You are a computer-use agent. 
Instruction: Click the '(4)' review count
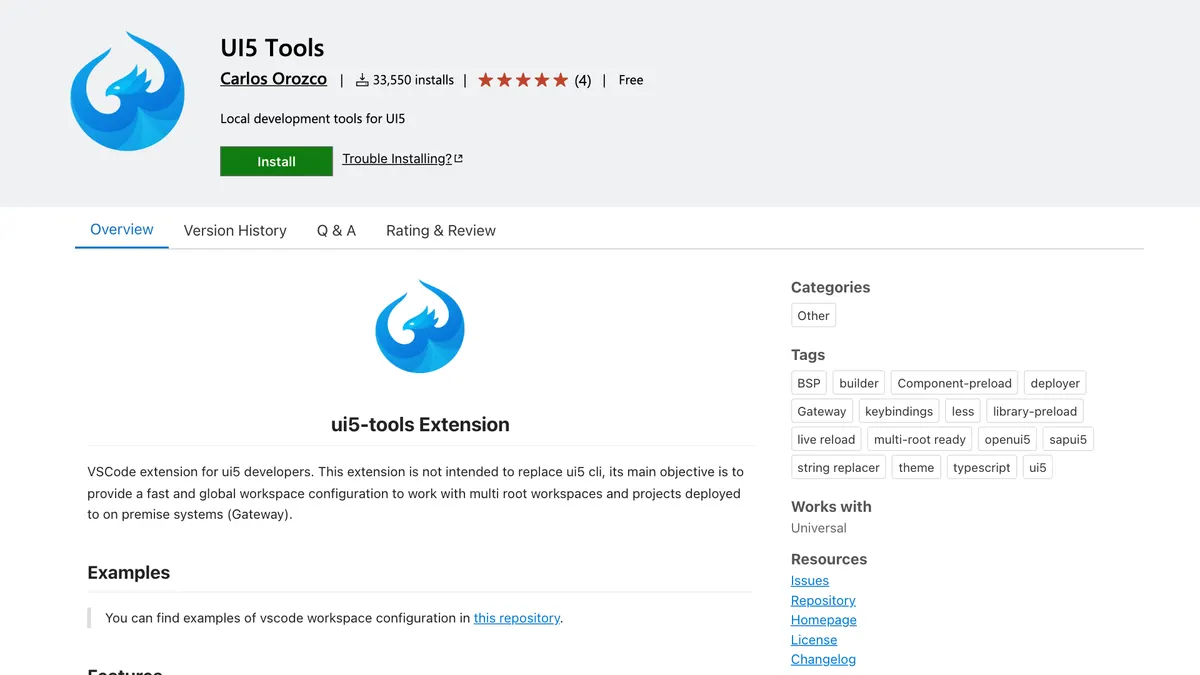[583, 80]
